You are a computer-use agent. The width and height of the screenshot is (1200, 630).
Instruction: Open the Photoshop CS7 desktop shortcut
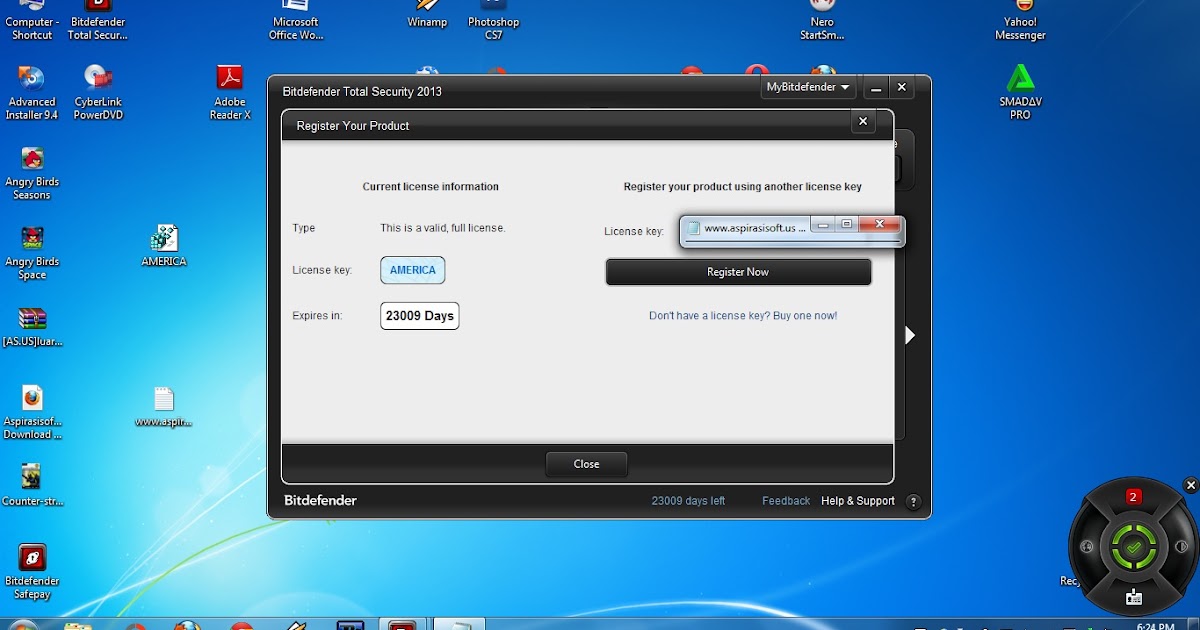494,21
